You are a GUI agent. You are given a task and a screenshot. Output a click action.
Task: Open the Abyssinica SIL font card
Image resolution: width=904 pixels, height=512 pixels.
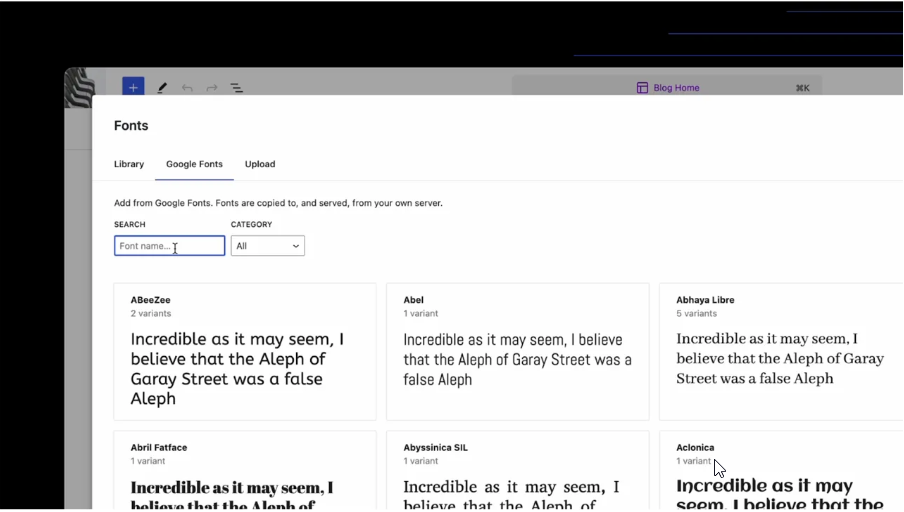click(x=518, y=470)
